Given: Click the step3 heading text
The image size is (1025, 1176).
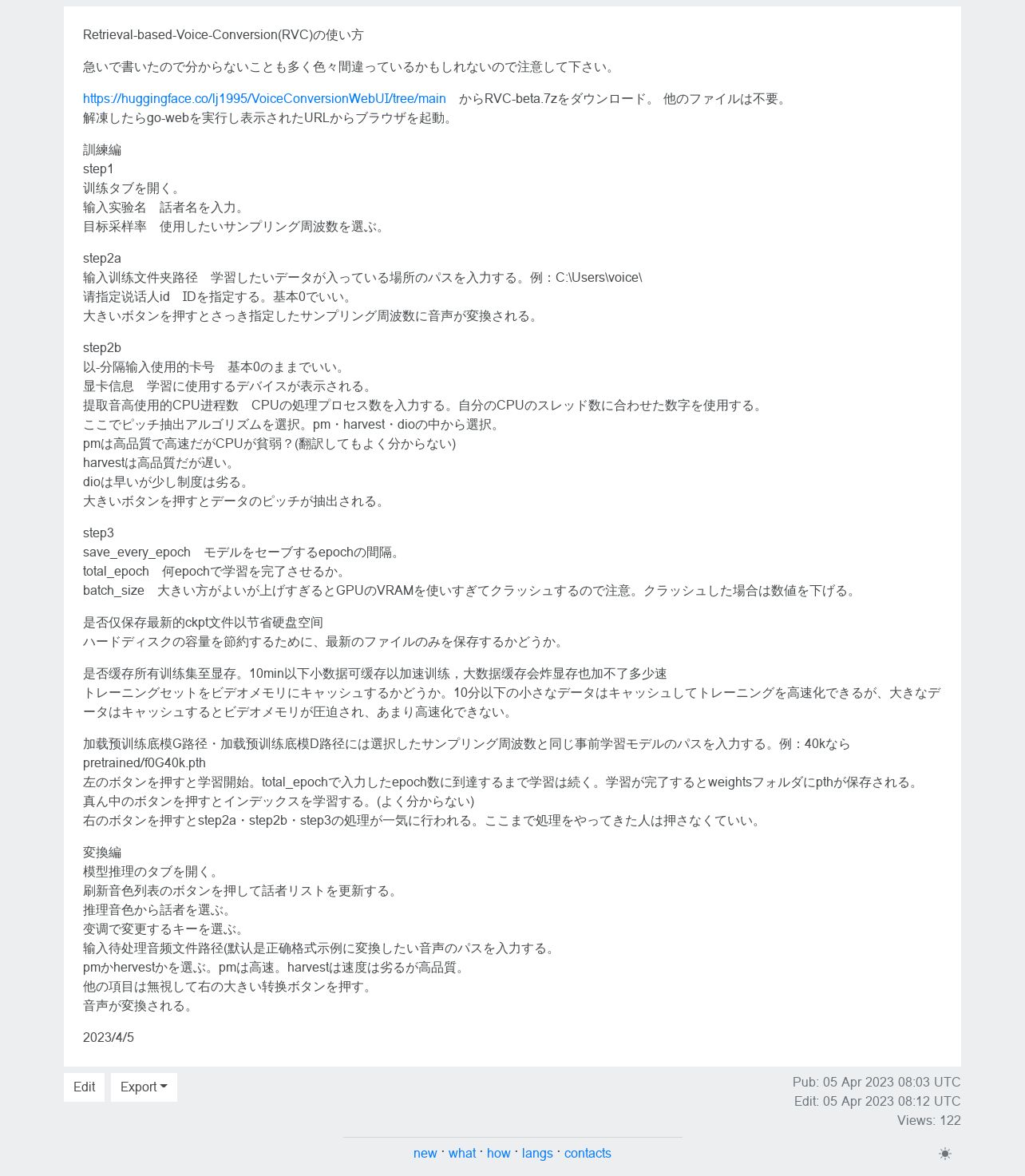Looking at the screenshot, I should point(98,533).
